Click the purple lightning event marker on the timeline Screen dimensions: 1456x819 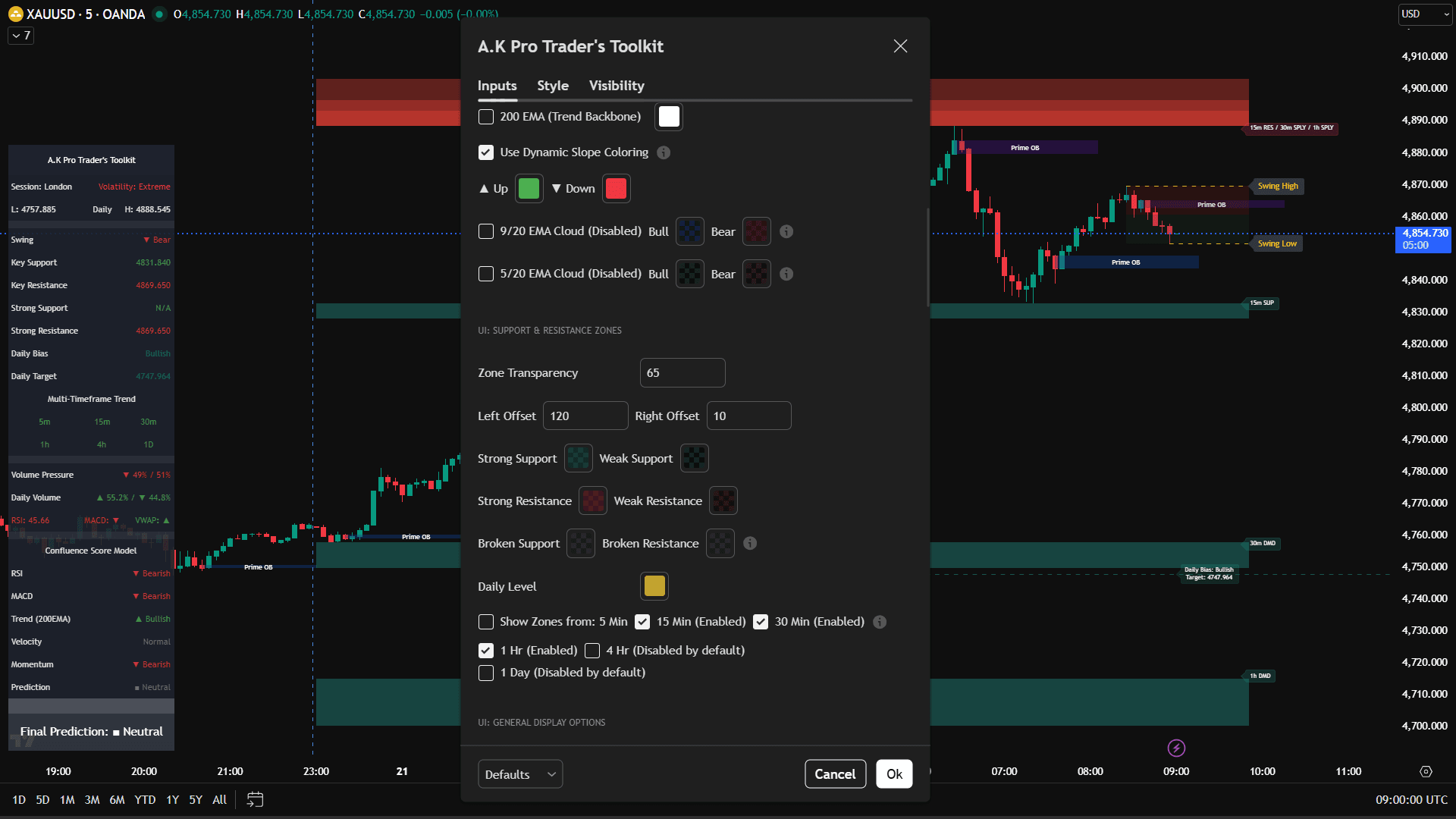(1175, 748)
